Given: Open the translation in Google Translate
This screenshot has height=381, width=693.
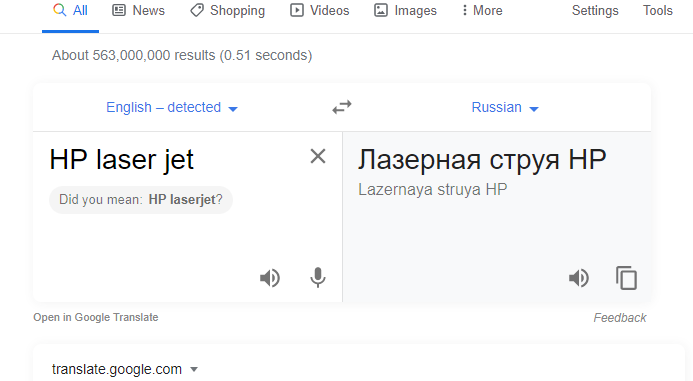Looking at the screenshot, I should (95, 317).
